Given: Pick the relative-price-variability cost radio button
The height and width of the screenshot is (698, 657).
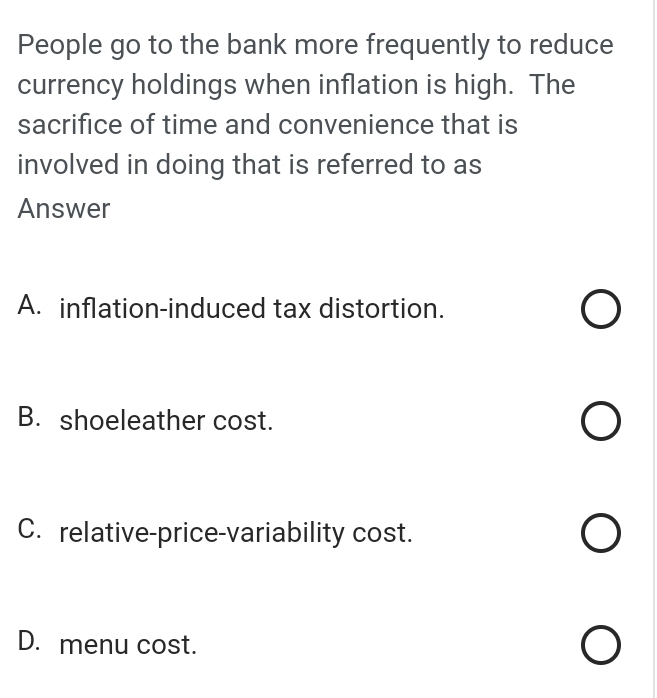Looking at the screenshot, I should (x=600, y=533).
